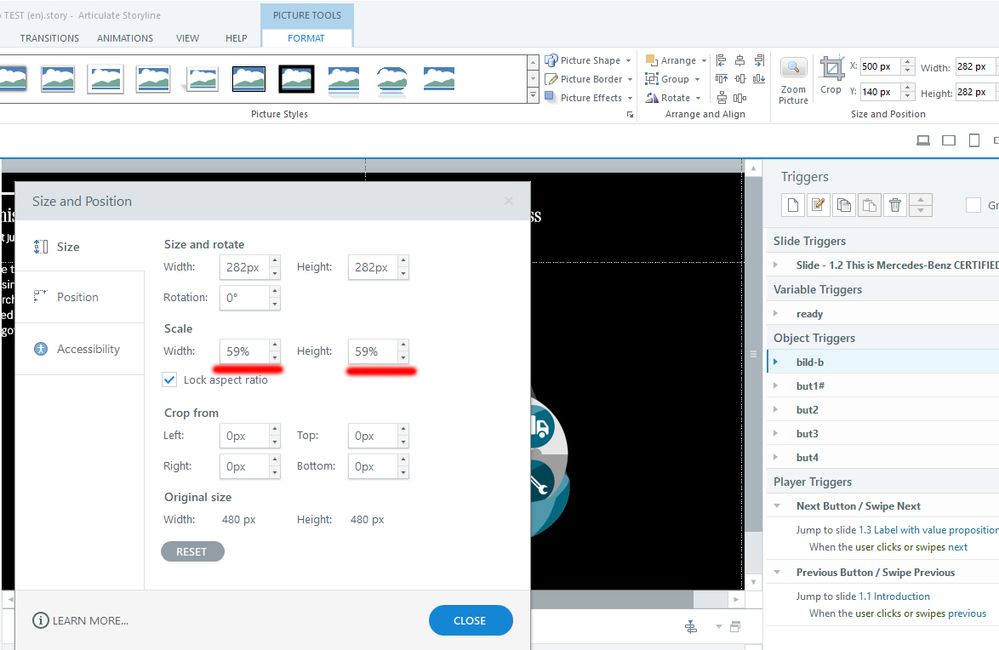Uncheck Lock aspect ratio
This screenshot has height=650, width=999.
pos(170,380)
